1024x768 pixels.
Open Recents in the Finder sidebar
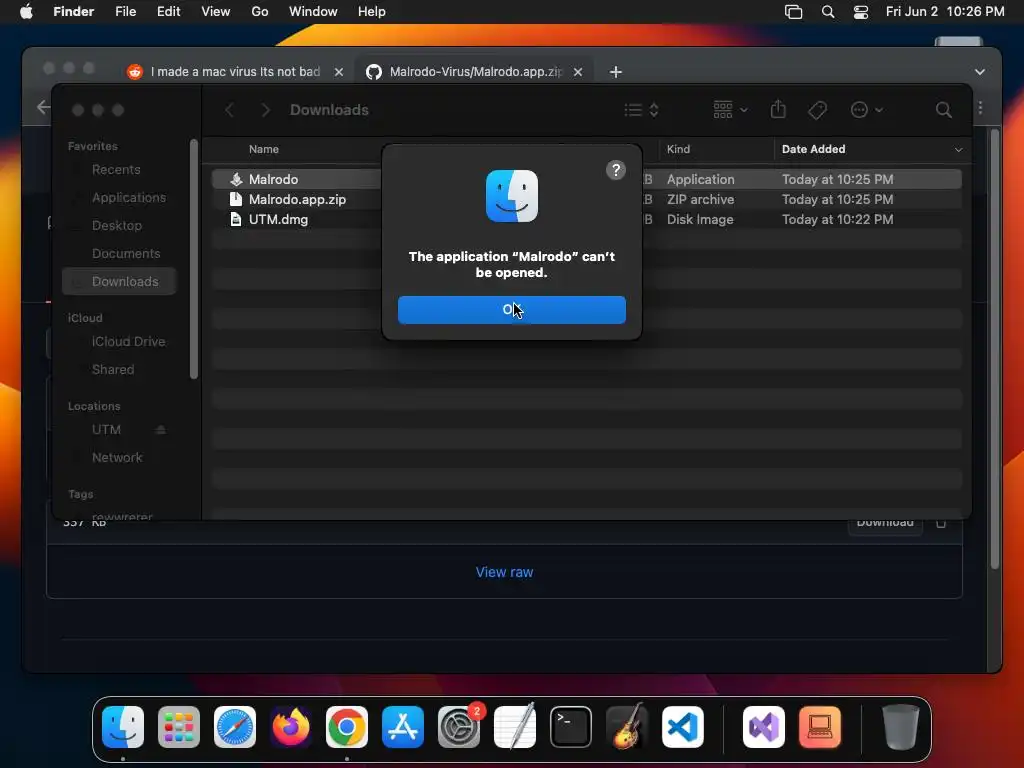(116, 170)
